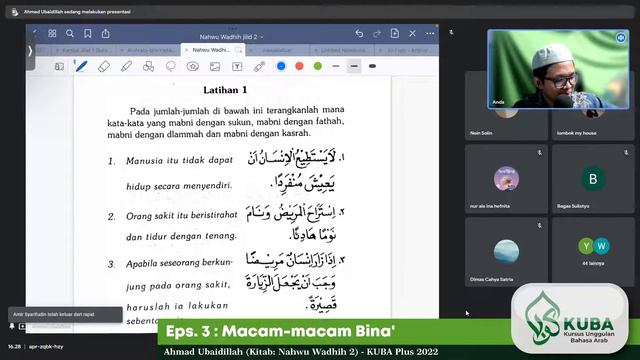Close the editing mode with X icon
Viewport: 640px width, 360px height.
[413, 33]
